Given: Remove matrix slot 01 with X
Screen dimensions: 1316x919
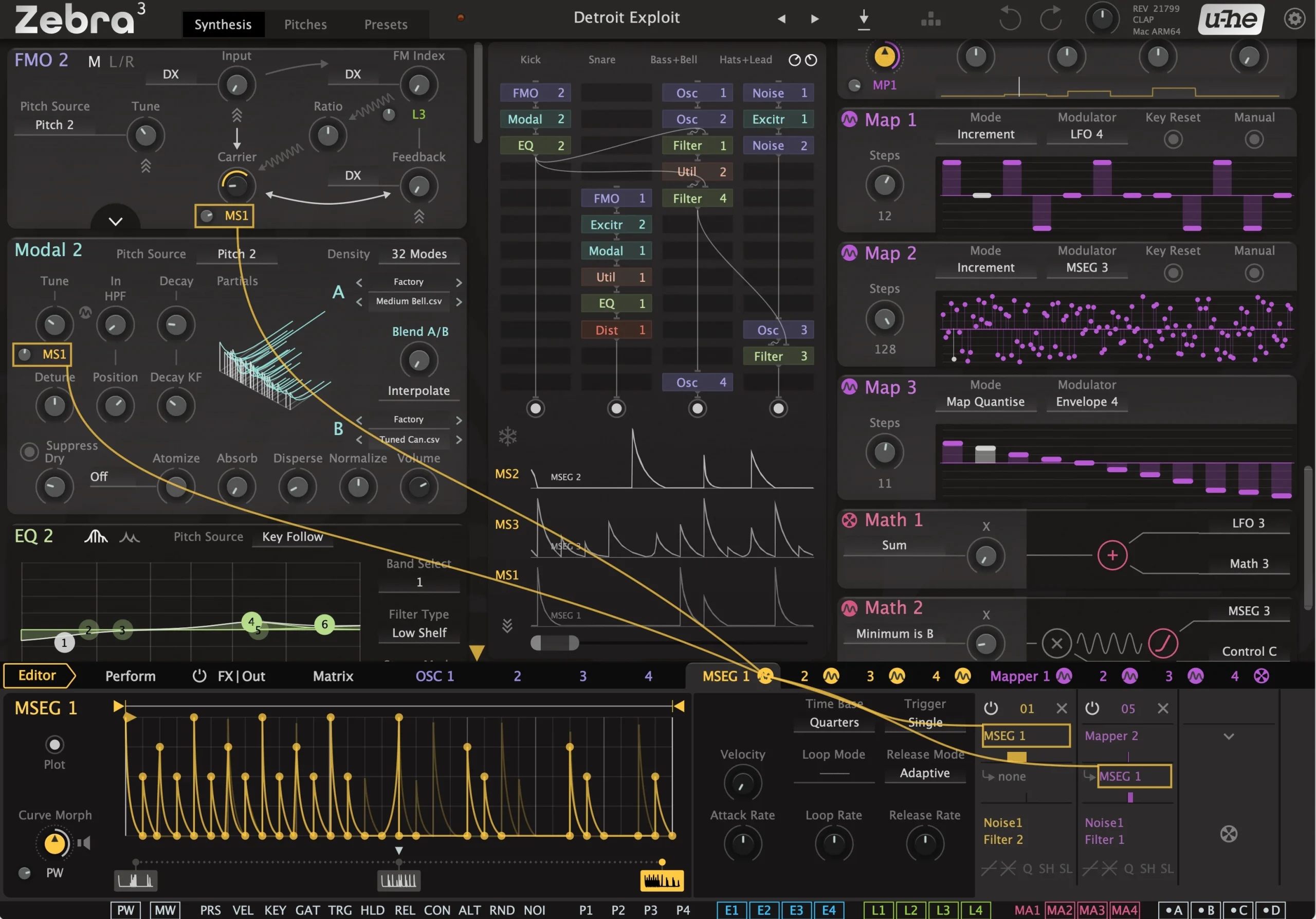Looking at the screenshot, I should [1062, 709].
